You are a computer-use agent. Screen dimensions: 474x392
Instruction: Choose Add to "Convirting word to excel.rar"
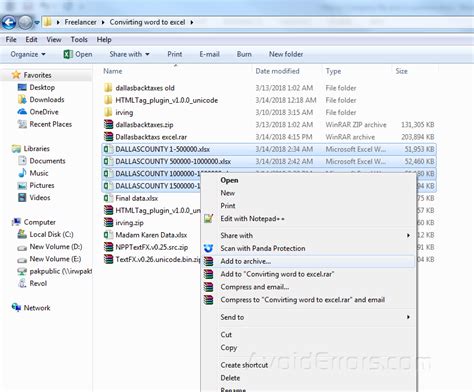coord(277,274)
